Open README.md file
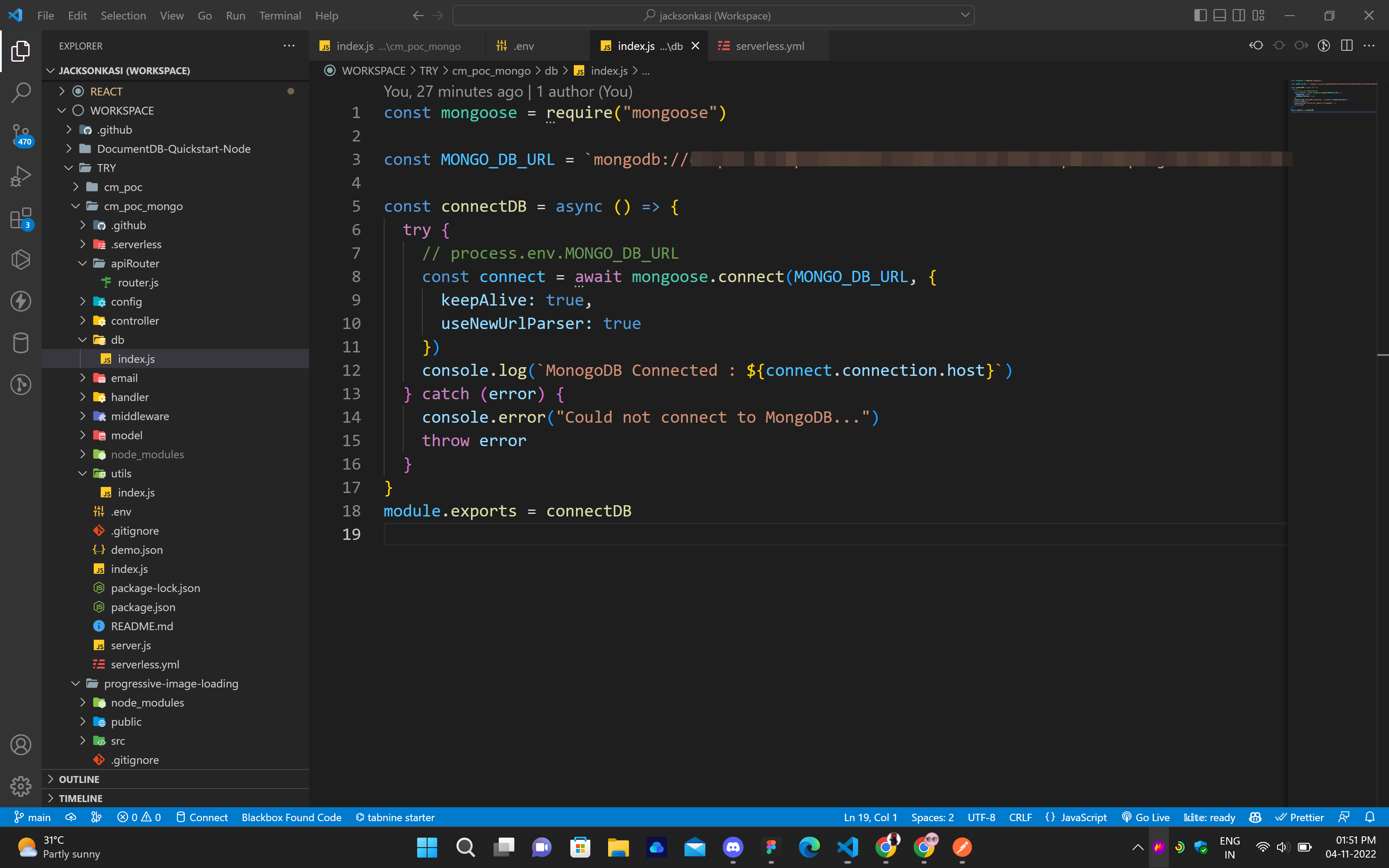This screenshot has width=1389, height=868. pos(175,626)
